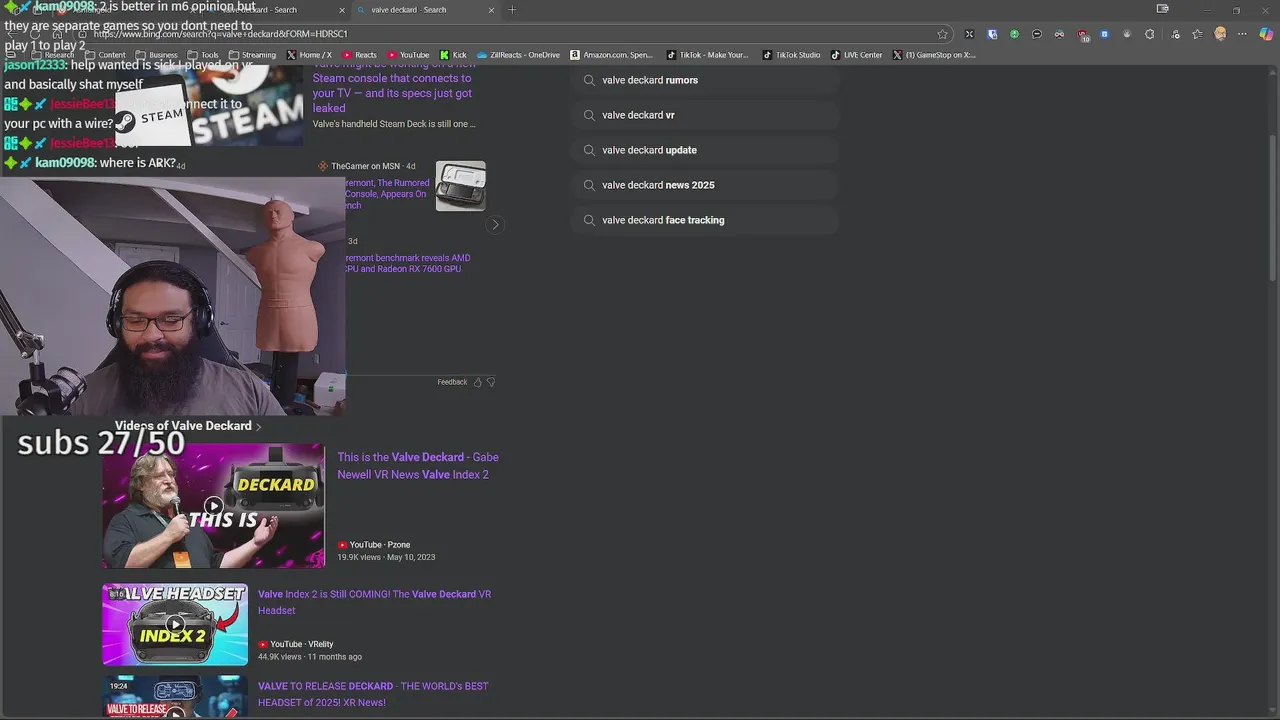Open the TikTok Studio bookmark
This screenshot has width=1280, height=720.
click(790, 55)
